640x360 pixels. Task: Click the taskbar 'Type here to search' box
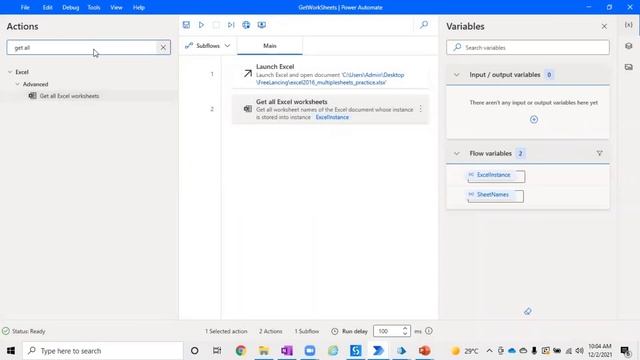[103, 351]
